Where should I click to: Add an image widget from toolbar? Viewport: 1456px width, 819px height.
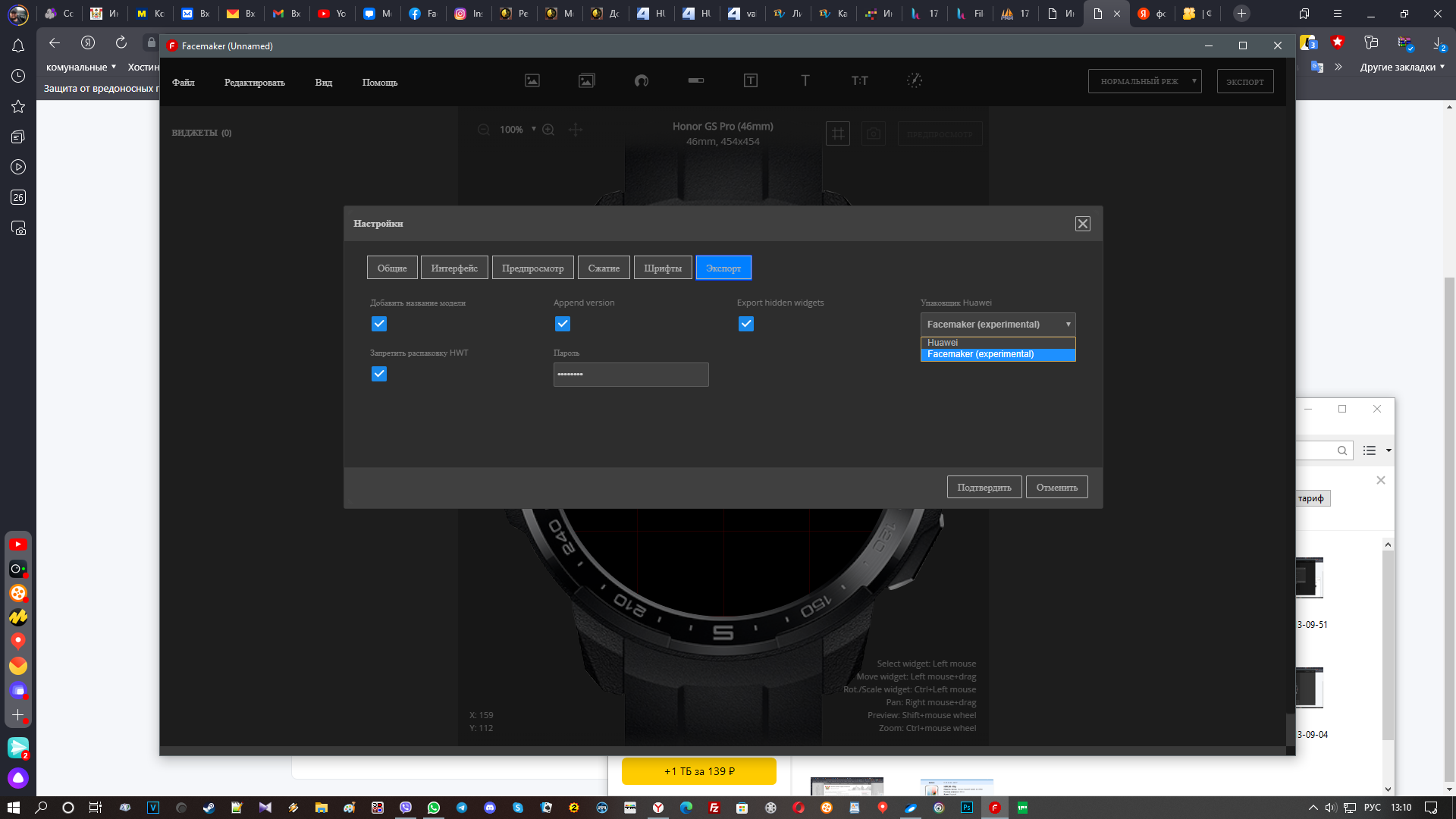[532, 80]
